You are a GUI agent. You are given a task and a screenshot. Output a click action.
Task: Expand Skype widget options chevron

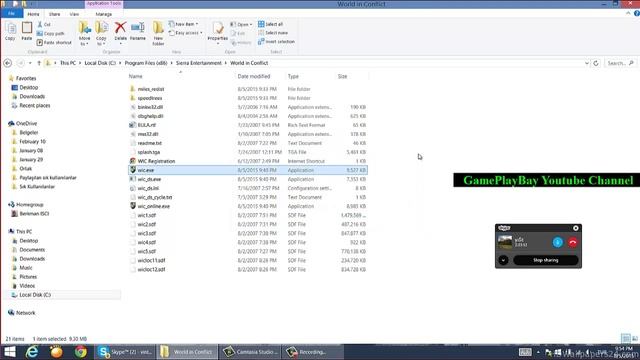tap(503, 260)
